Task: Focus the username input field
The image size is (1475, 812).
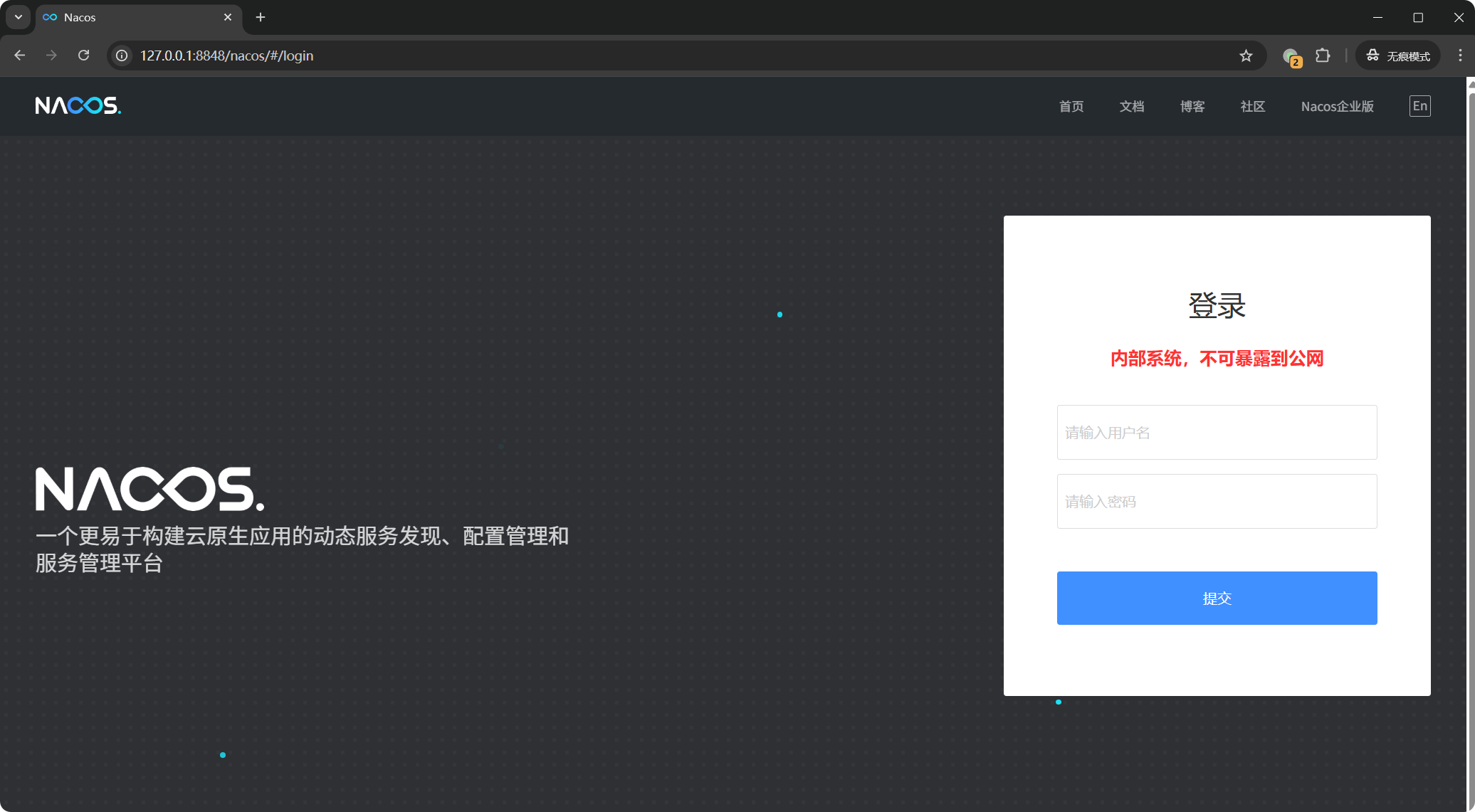Action: (1217, 433)
